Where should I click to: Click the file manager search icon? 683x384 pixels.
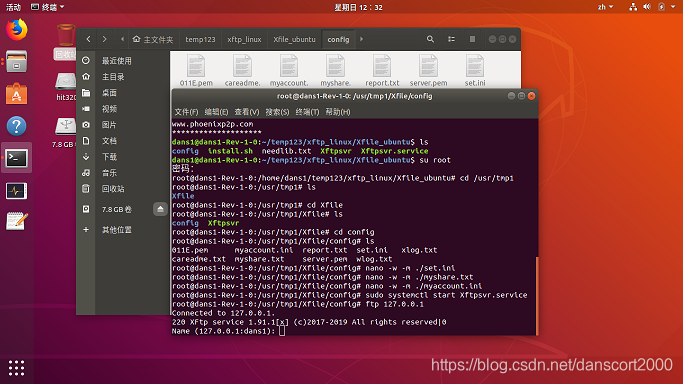[x=430, y=39]
